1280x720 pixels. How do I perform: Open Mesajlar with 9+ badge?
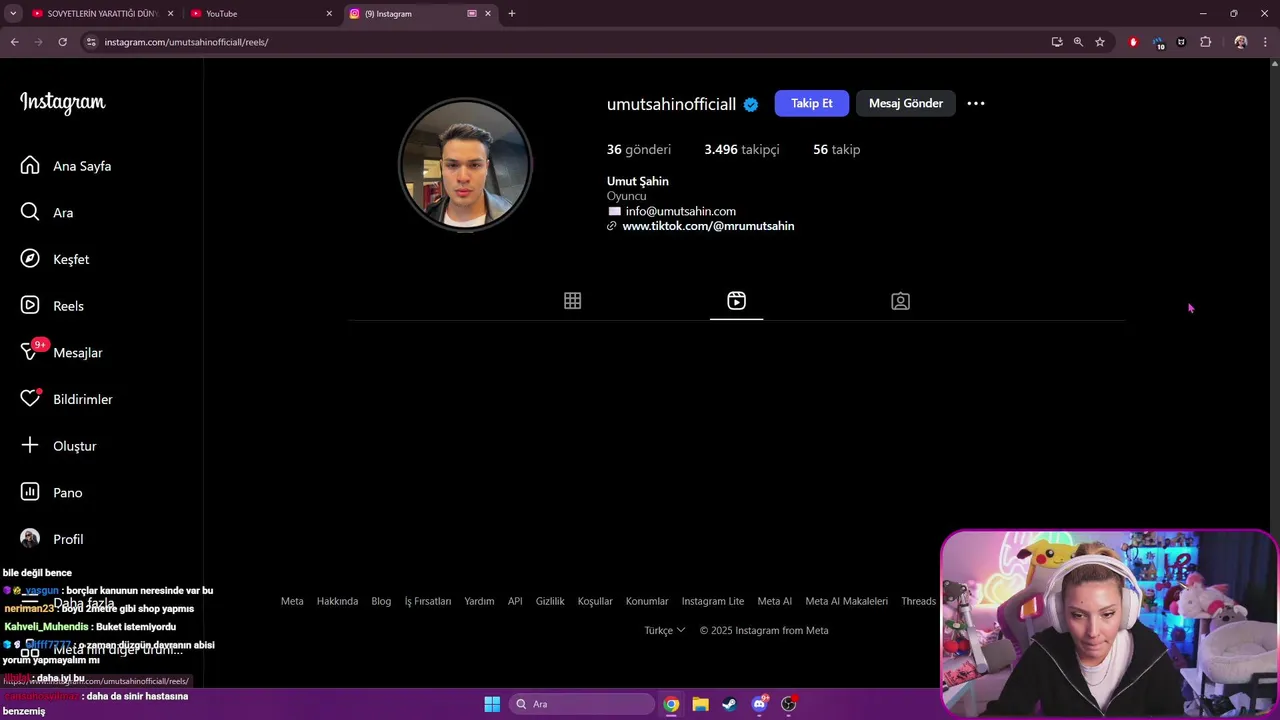[62, 352]
